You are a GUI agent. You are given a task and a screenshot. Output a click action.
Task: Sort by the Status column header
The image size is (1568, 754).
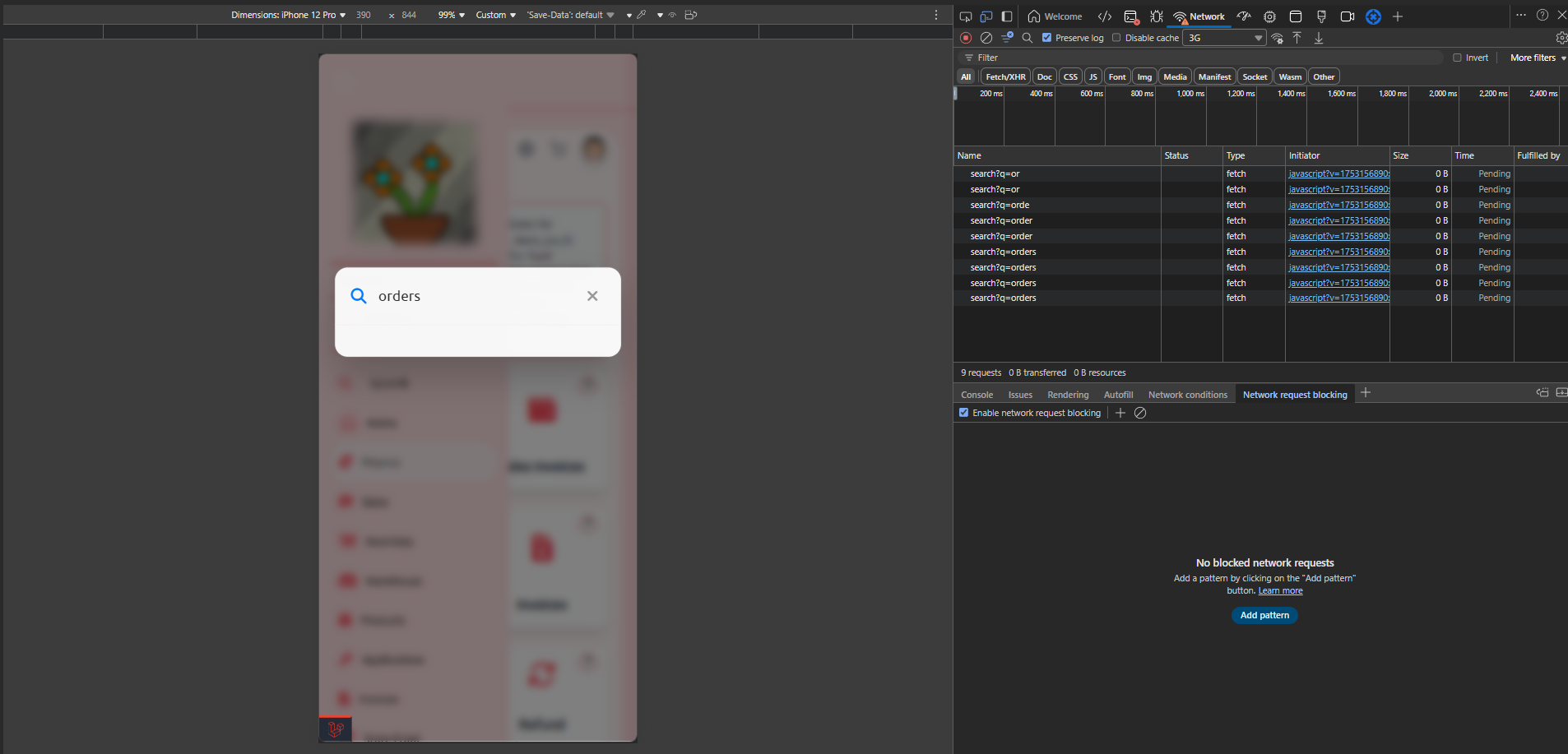[1191, 155]
